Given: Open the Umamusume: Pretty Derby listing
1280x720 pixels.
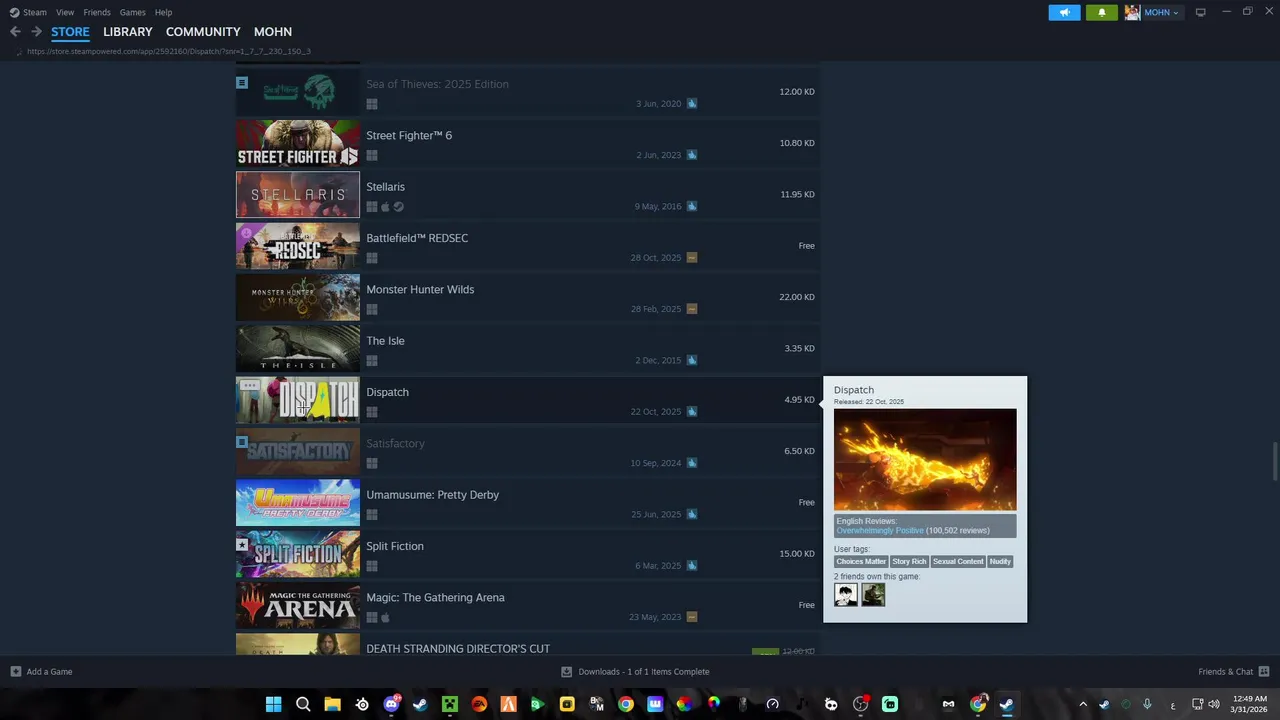Looking at the screenshot, I should click(528, 502).
